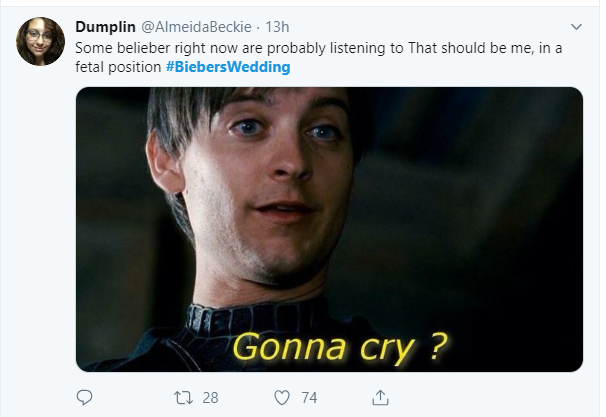Retweet the tweet using the retweet icon
The height and width of the screenshot is (417, 606).
click(182, 398)
